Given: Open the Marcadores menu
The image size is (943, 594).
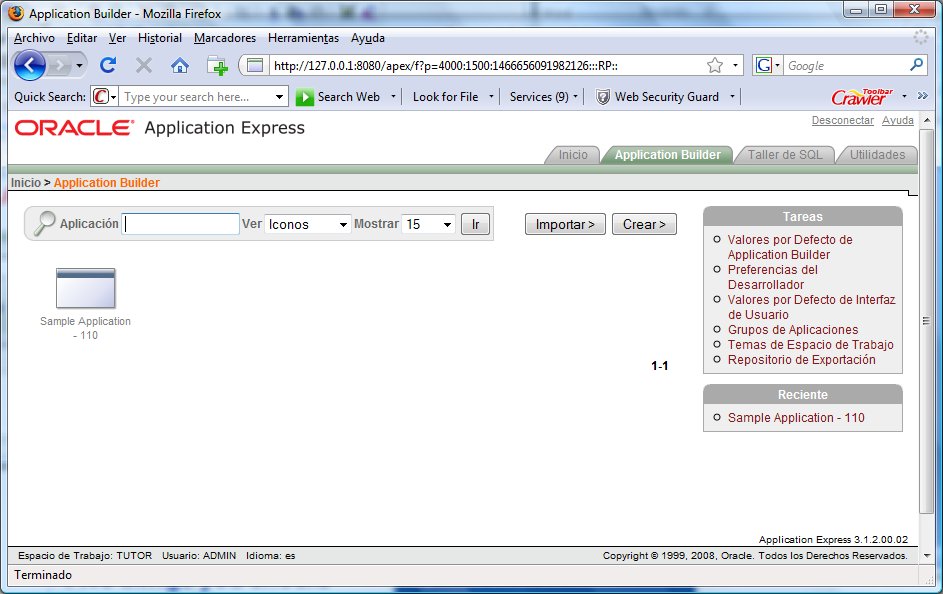Looking at the screenshot, I should tap(225, 38).
